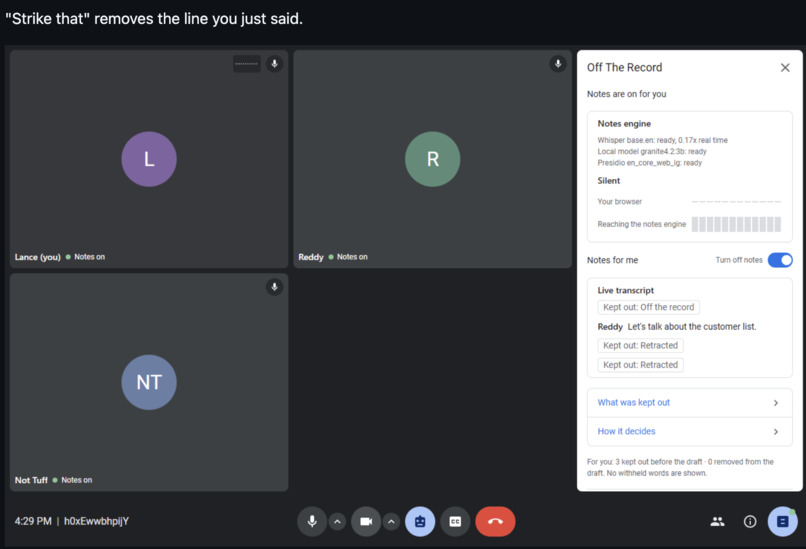This screenshot has width=806, height=549.
Task: Click the Your browser audio level meter
Action: point(736,202)
